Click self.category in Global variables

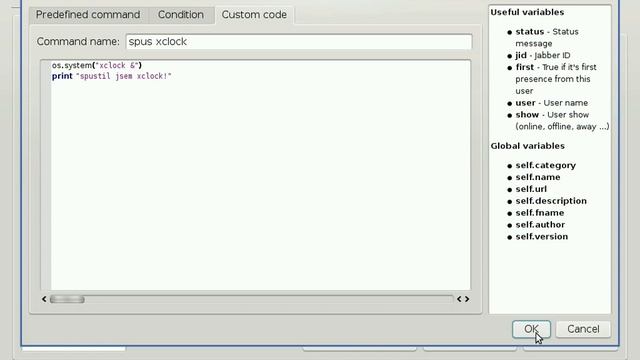545,165
